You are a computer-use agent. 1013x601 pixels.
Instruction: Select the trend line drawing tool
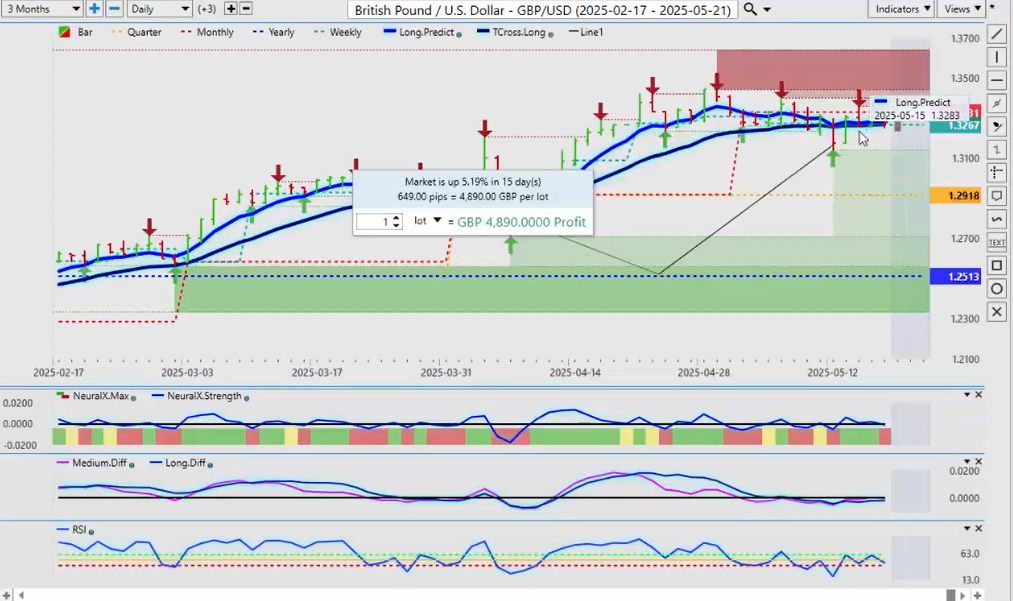pos(997,34)
